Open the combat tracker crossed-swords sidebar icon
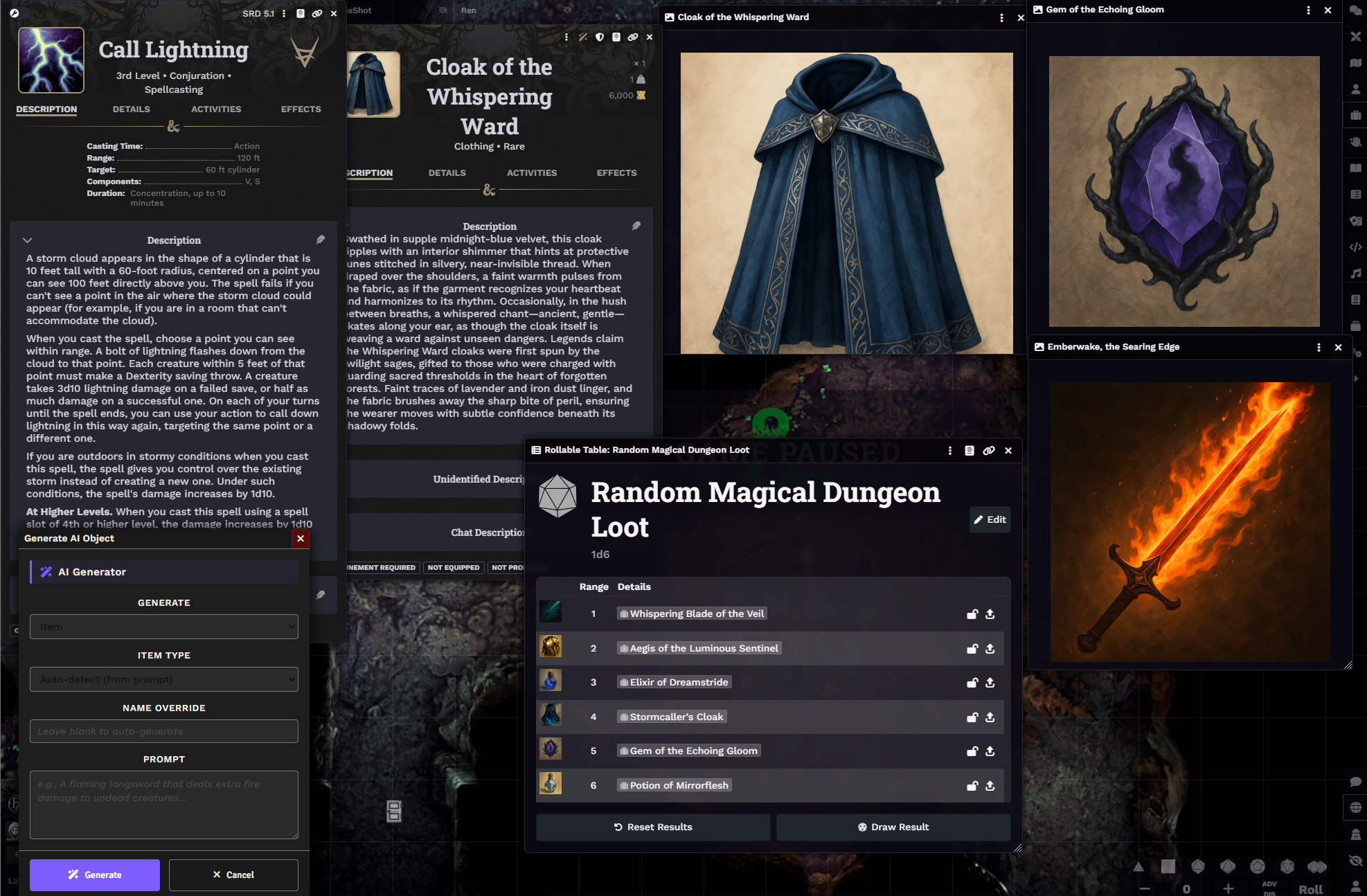 tap(1355, 36)
